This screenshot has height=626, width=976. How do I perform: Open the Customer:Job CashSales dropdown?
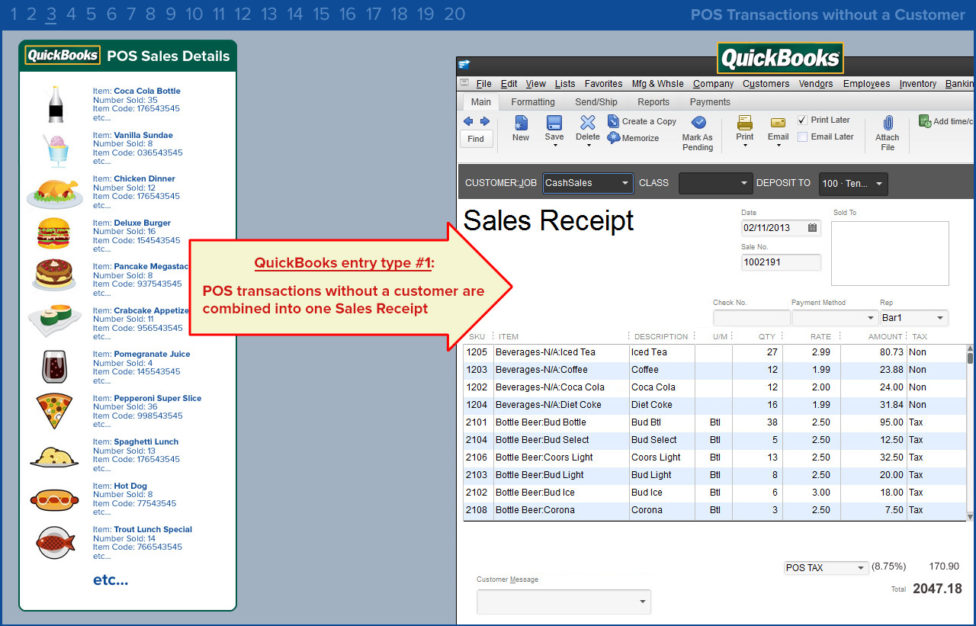[x=624, y=183]
